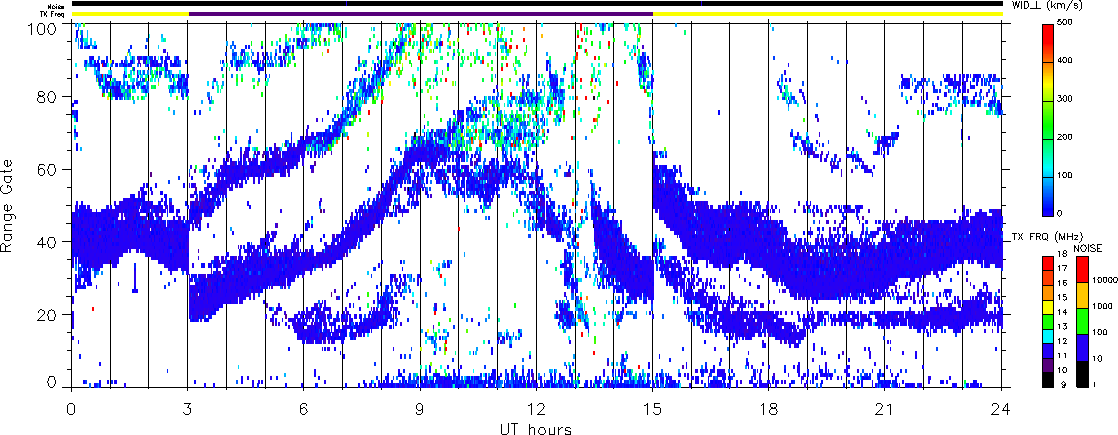The image size is (1118, 435).
Task: Click the 200 label on width colorbar
Action: pos(1066,139)
